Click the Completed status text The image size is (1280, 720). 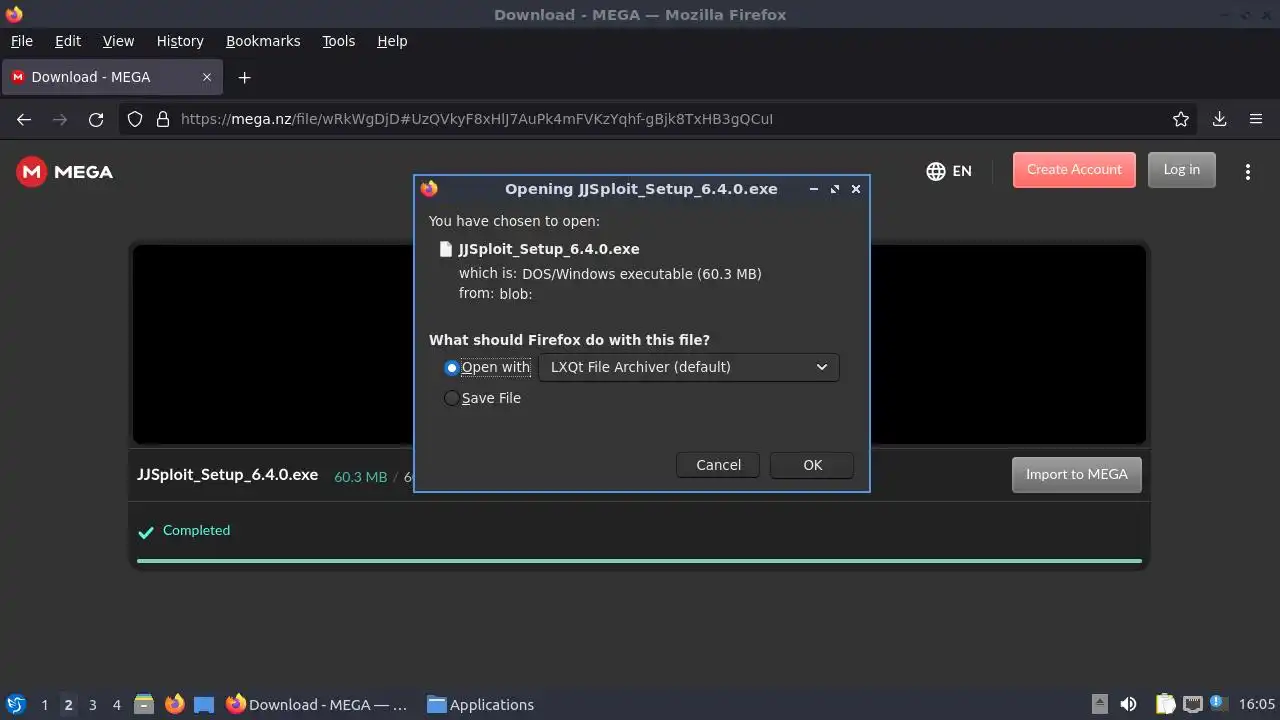196,530
